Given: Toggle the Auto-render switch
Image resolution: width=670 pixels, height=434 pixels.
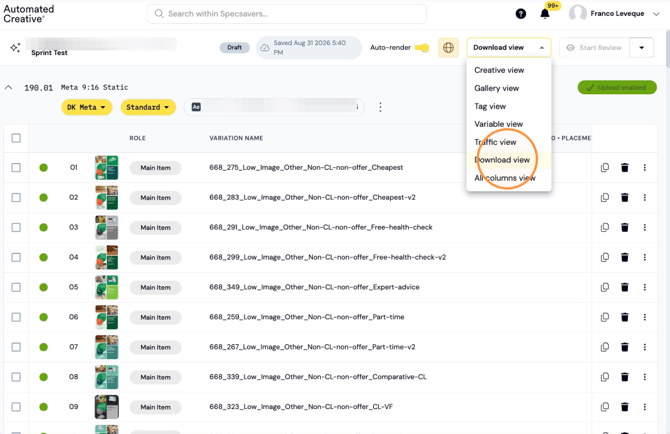Looking at the screenshot, I should click(x=422, y=47).
